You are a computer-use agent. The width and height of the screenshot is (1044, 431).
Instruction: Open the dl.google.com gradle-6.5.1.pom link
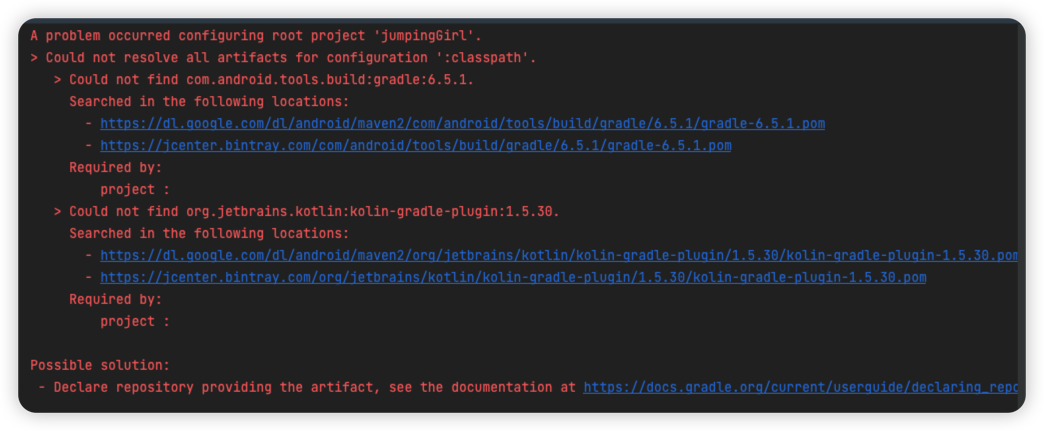462,123
